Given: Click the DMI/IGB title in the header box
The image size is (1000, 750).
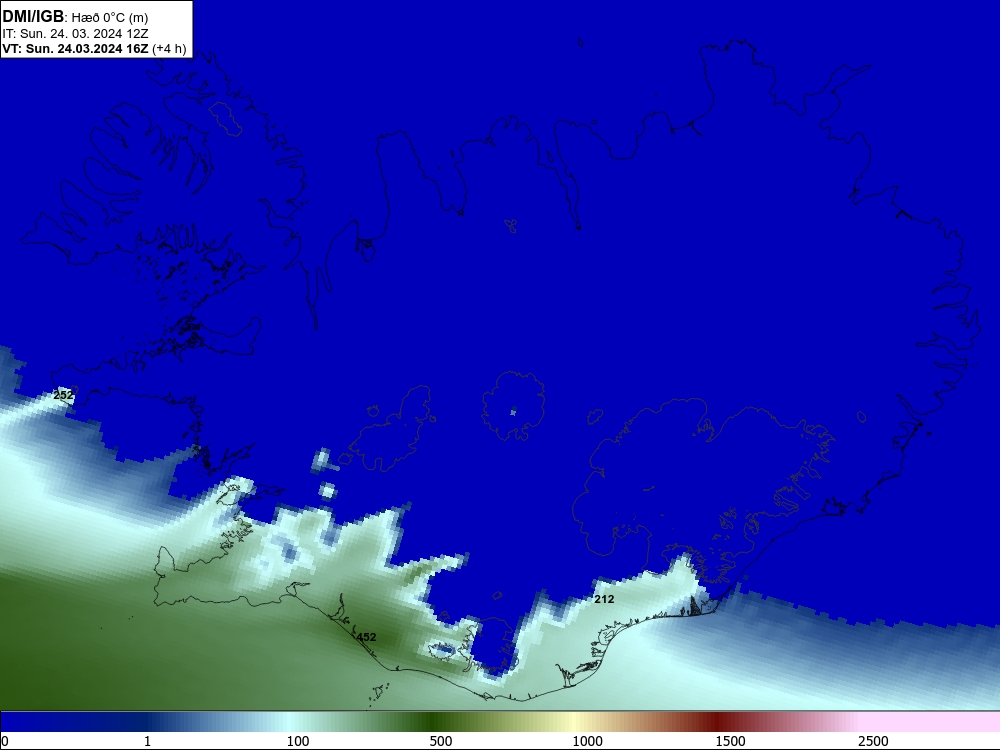Looking at the screenshot, I should [33, 17].
